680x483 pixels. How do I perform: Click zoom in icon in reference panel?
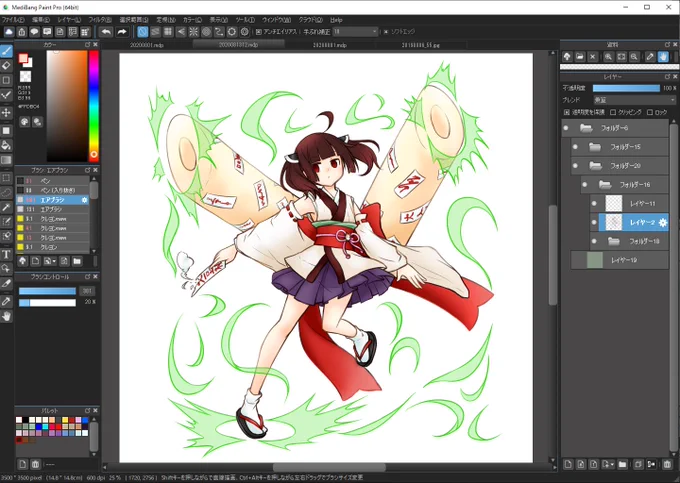pos(608,57)
